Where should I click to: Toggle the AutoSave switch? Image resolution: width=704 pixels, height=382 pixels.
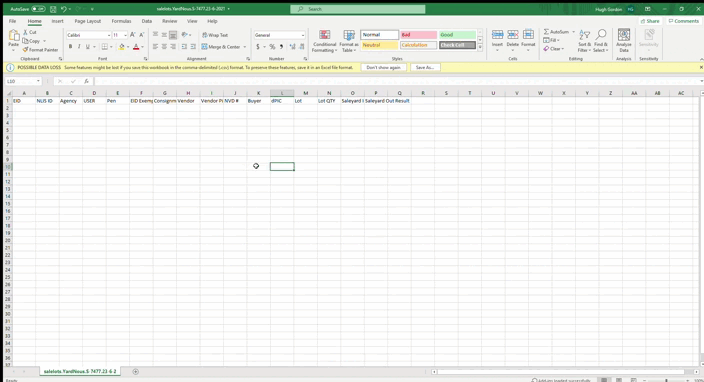38,9
